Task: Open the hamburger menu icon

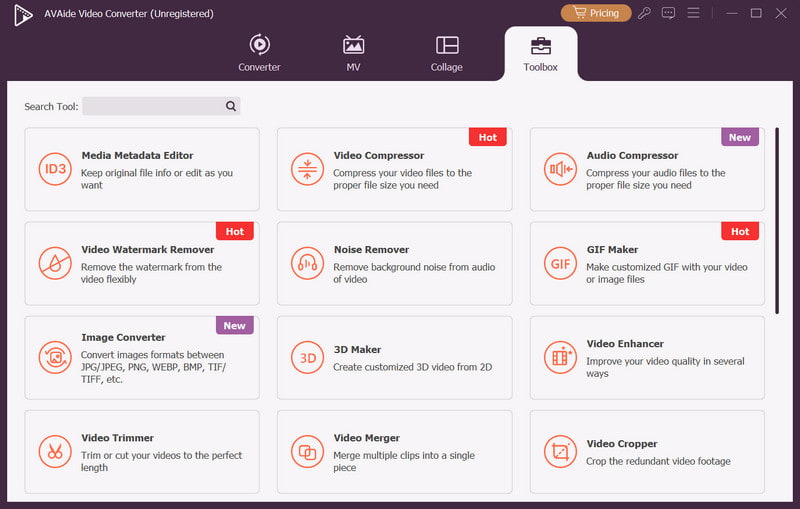Action: [693, 13]
